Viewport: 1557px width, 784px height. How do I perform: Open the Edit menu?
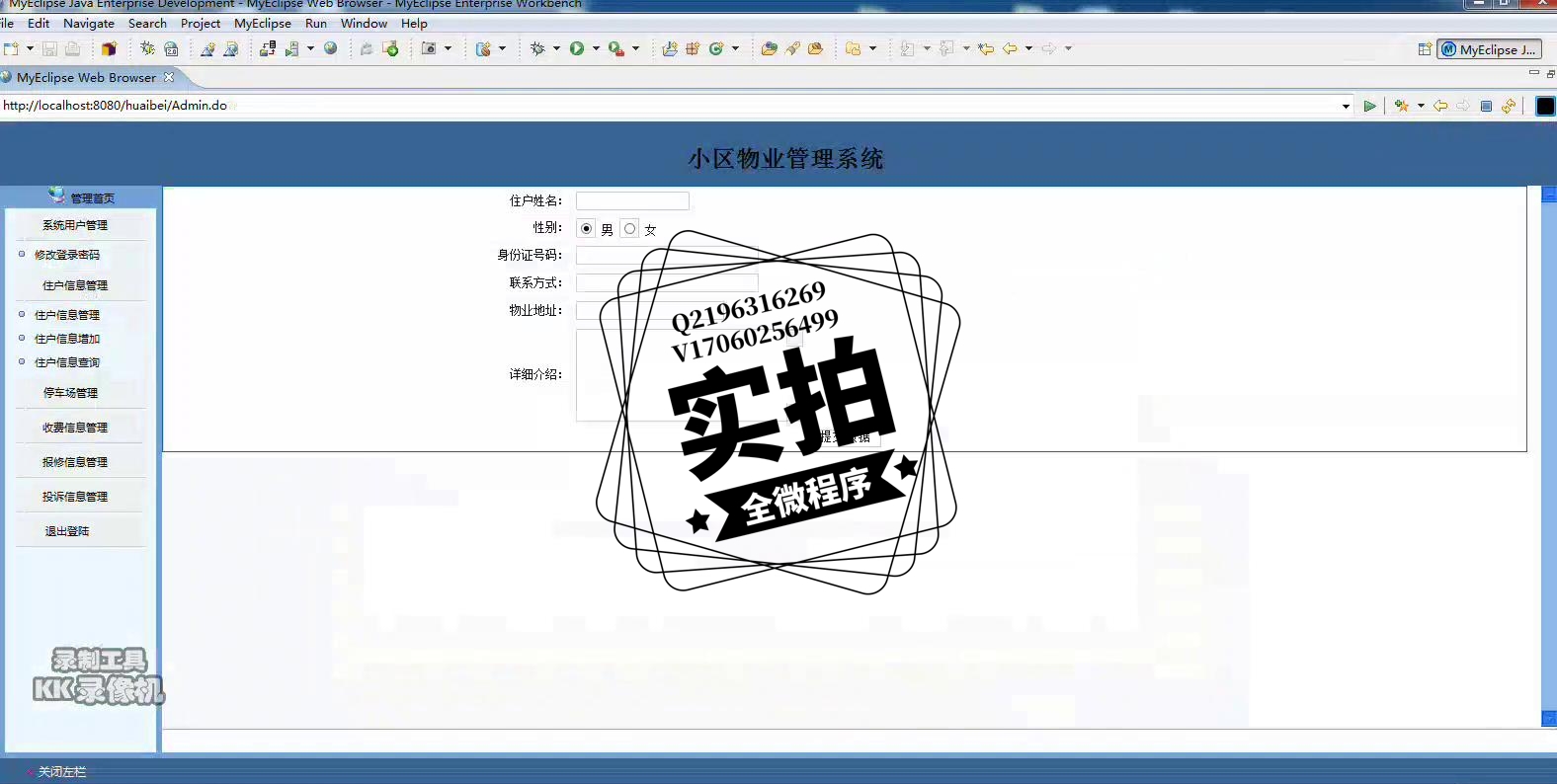coord(39,24)
